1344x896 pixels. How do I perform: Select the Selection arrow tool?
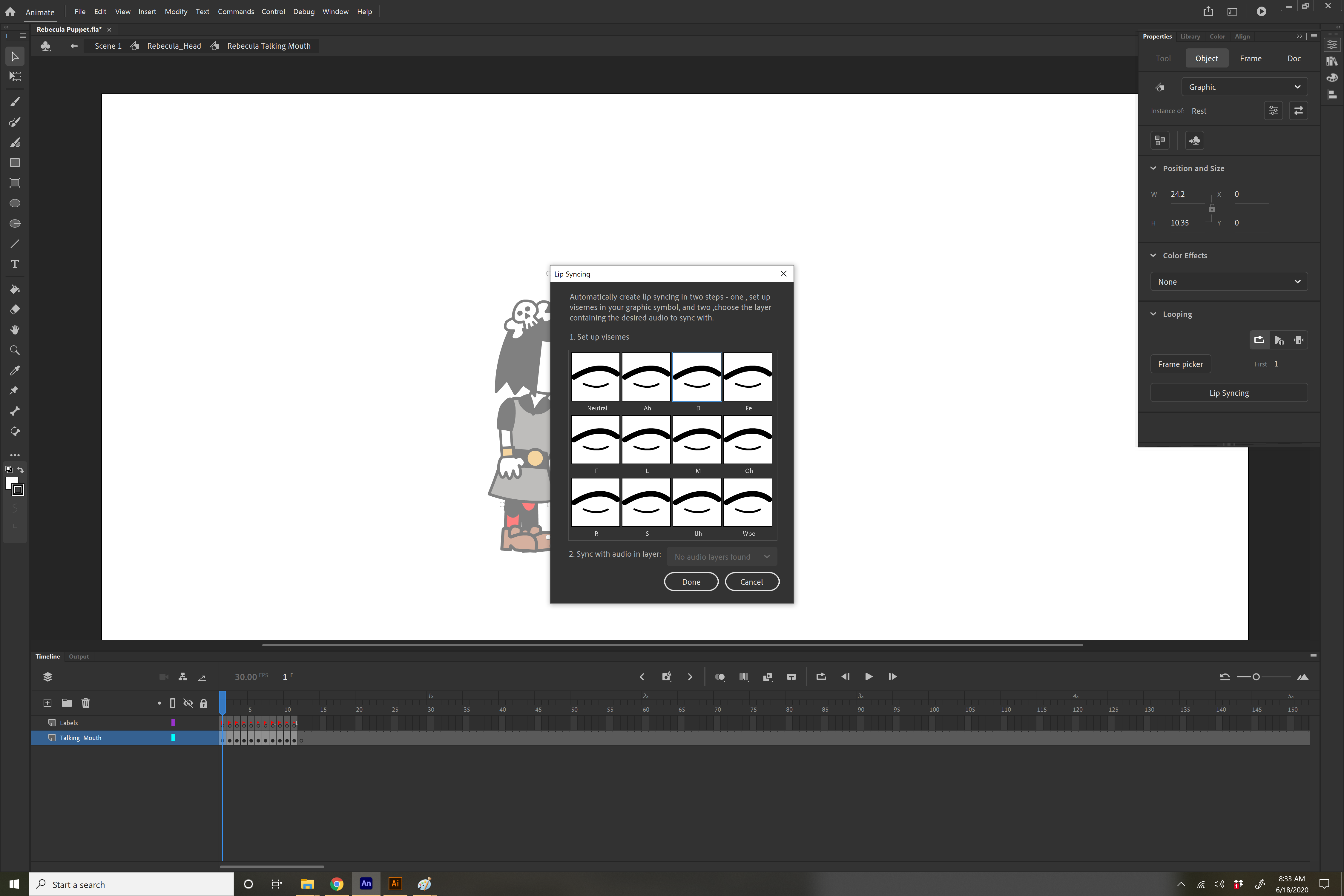(15, 56)
